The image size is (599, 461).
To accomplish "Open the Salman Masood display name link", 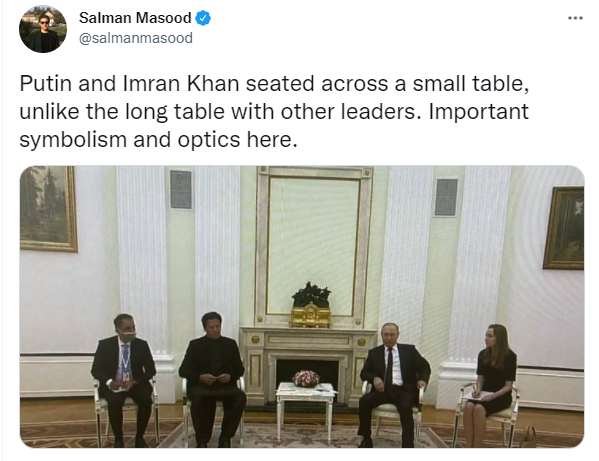I will [x=135, y=18].
